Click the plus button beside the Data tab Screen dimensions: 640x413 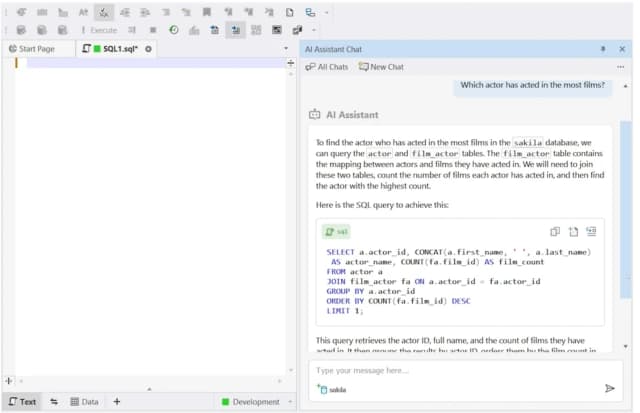pos(117,402)
